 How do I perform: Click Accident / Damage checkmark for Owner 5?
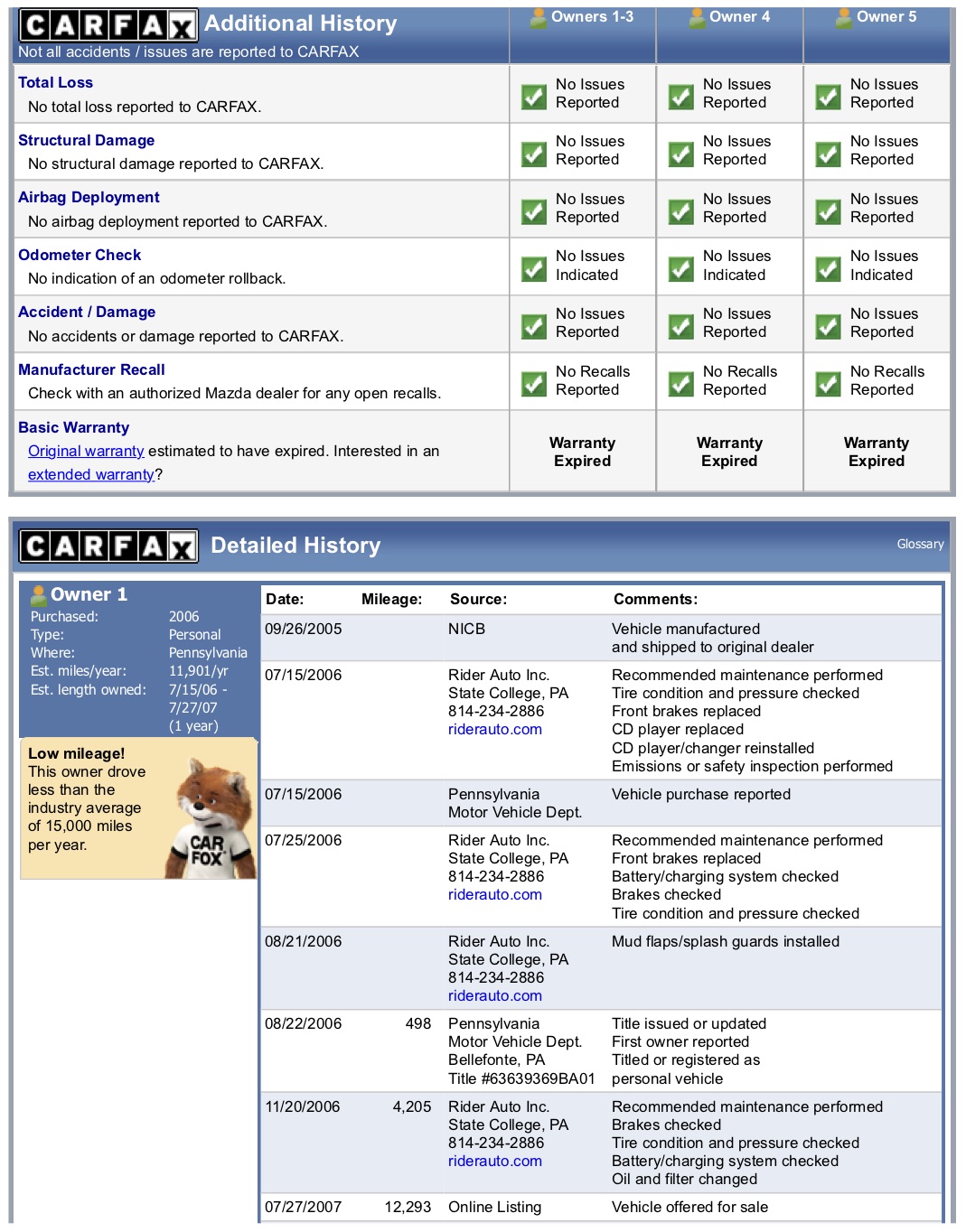(829, 326)
